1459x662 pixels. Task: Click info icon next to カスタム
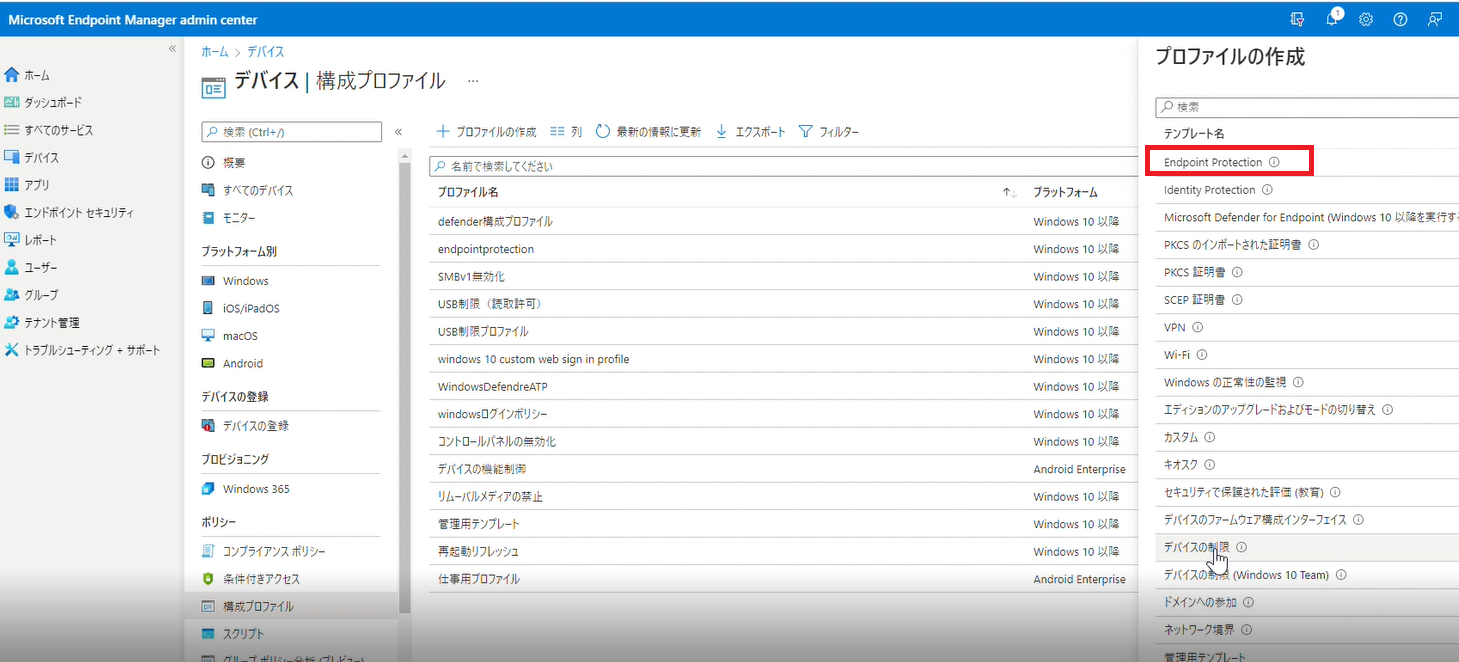click(1210, 437)
